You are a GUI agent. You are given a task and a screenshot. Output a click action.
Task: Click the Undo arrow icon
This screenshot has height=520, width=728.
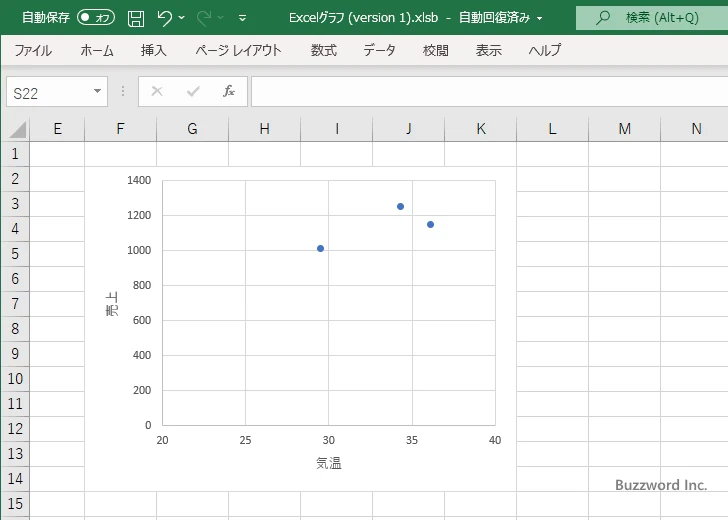coord(164,18)
